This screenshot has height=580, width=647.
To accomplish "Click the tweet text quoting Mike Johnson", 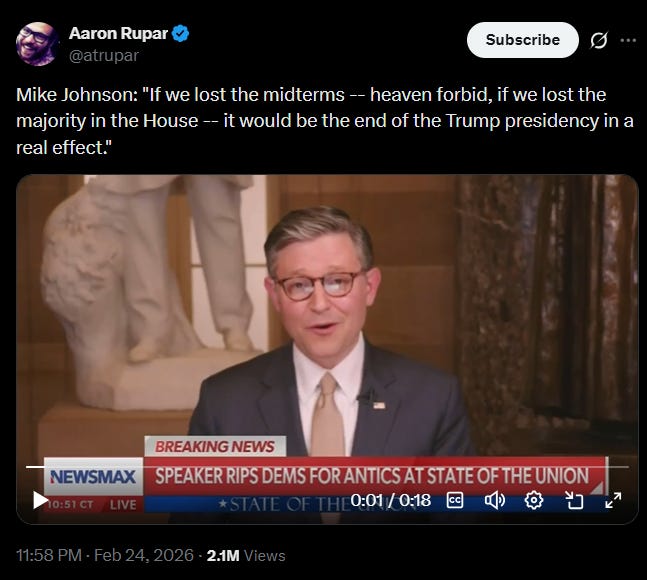I will (325, 121).
